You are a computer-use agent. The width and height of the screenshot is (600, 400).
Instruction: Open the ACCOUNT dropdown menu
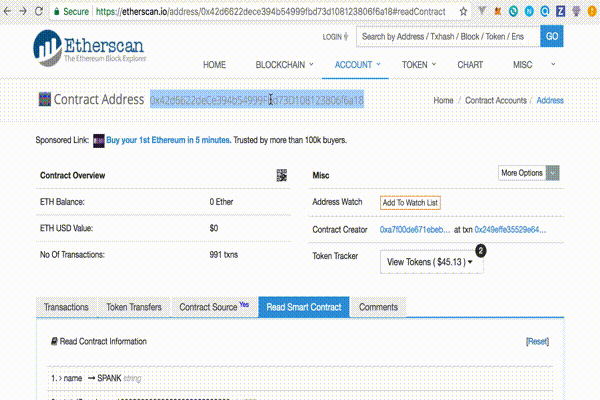(x=357, y=65)
